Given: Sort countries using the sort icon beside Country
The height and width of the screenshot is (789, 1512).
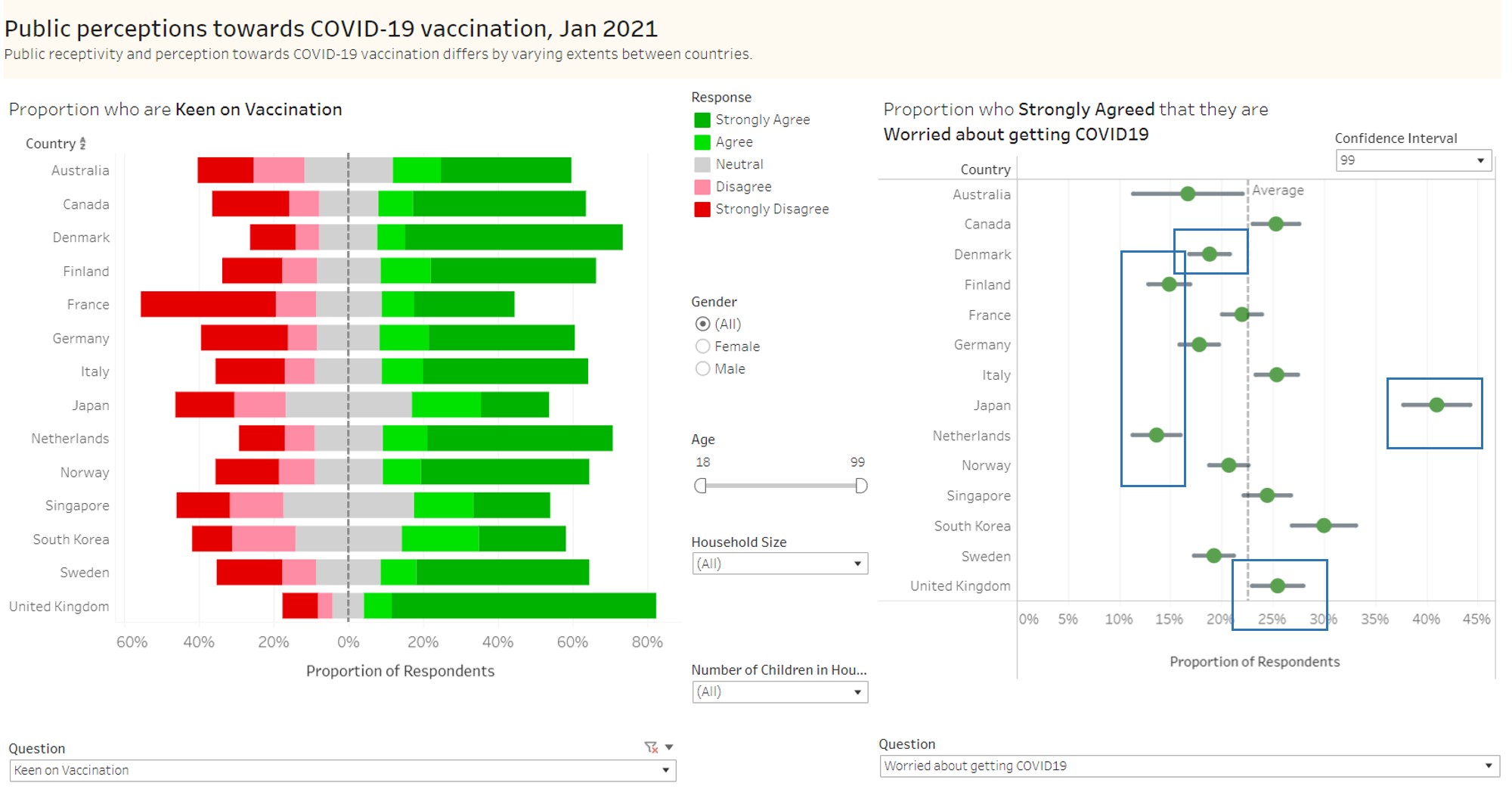Looking at the screenshot, I should (83, 144).
